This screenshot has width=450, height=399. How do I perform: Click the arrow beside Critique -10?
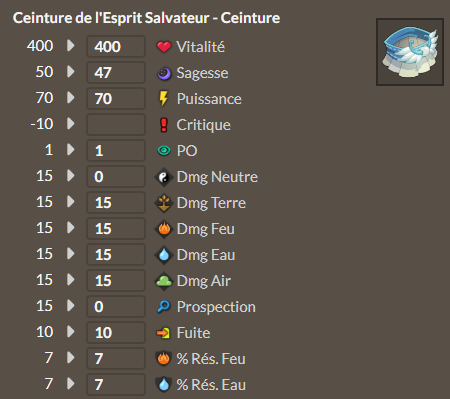[x=70, y=123]
